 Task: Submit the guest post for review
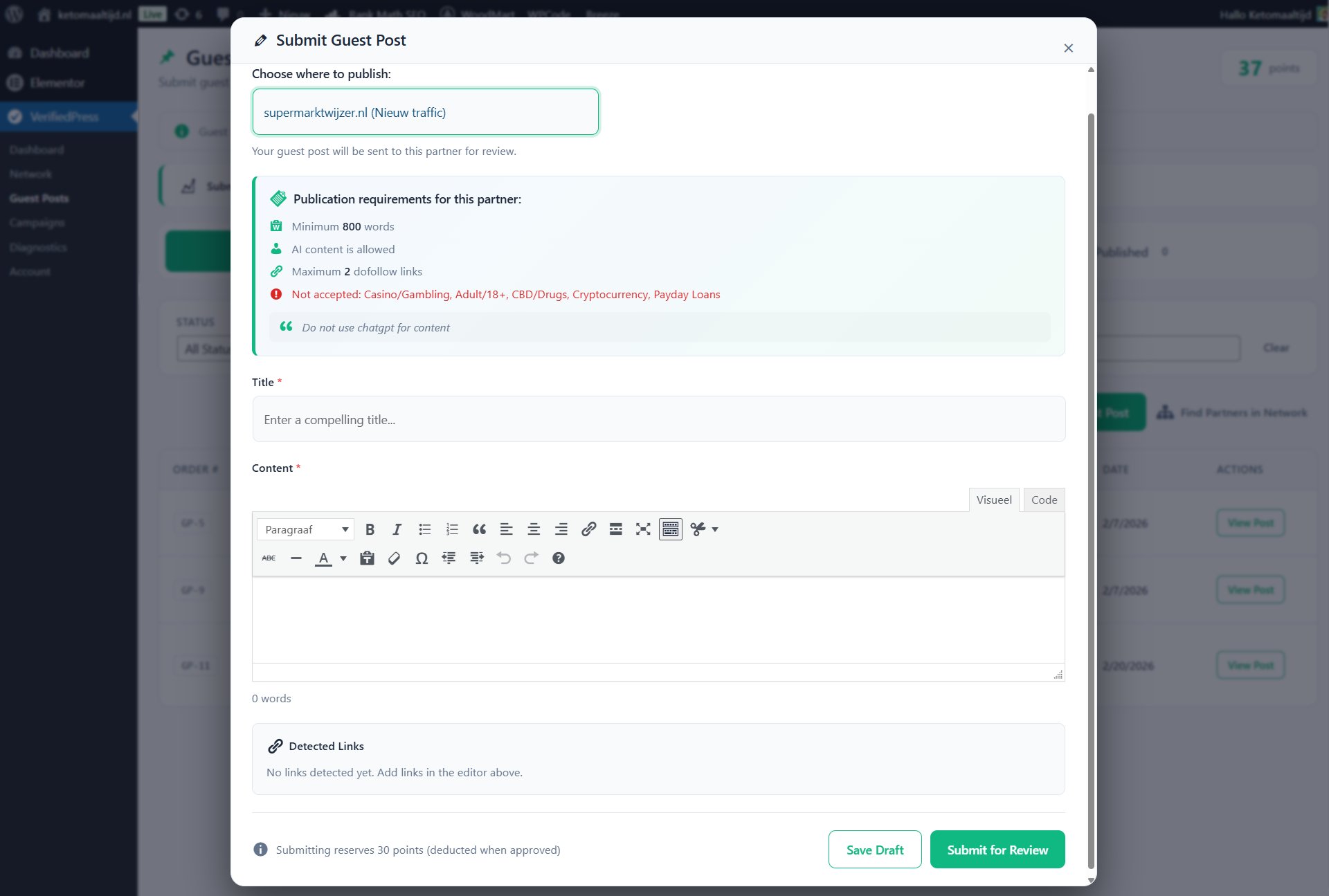(997, 849)
